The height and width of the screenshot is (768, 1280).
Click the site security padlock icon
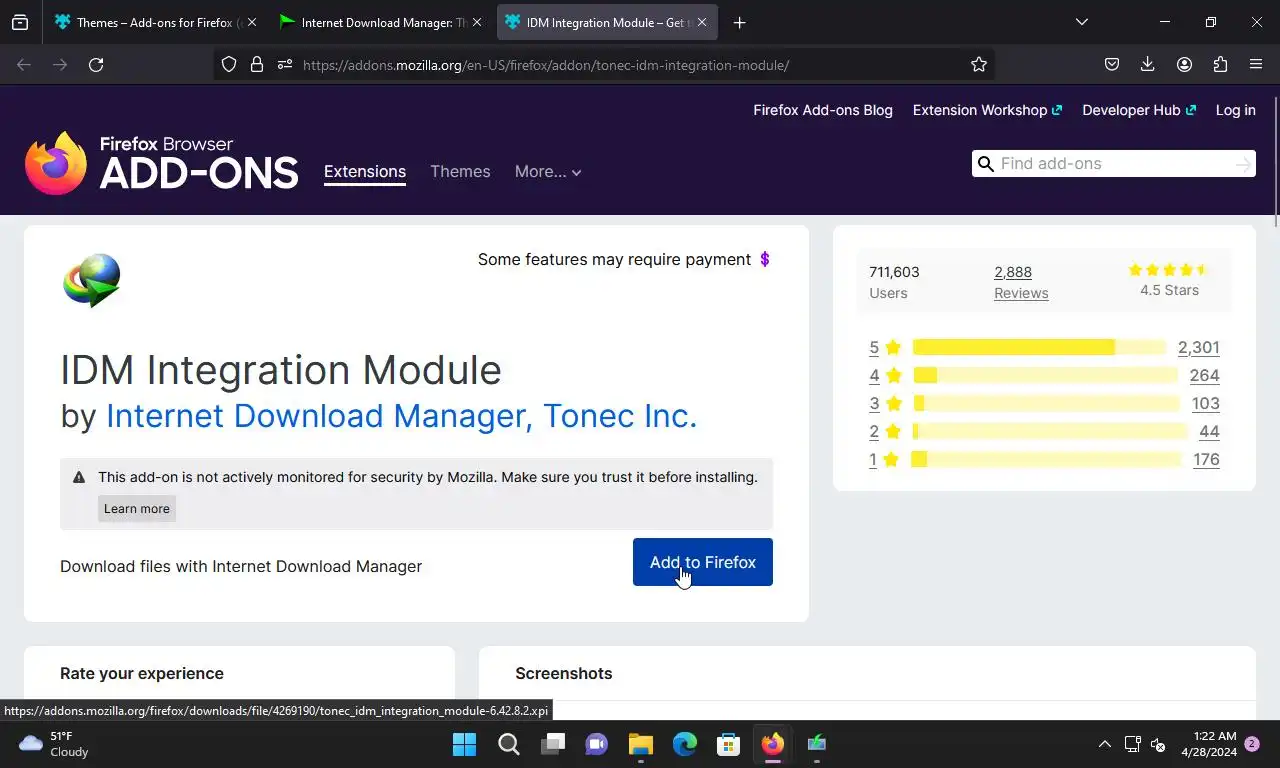pos(257,65)
